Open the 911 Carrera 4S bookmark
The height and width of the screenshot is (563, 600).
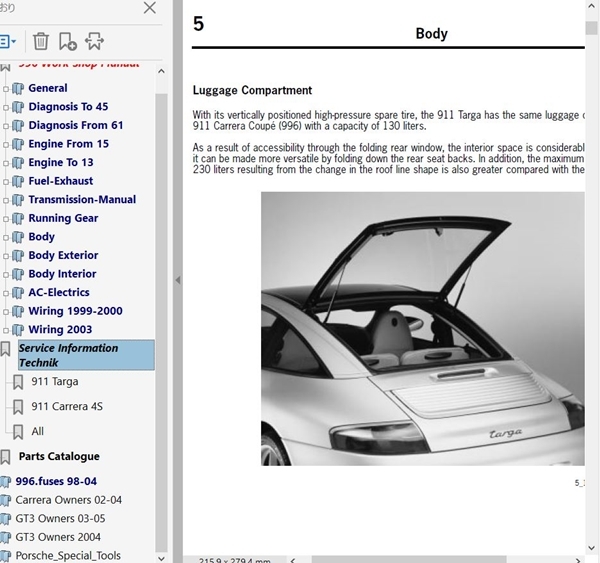67,406
